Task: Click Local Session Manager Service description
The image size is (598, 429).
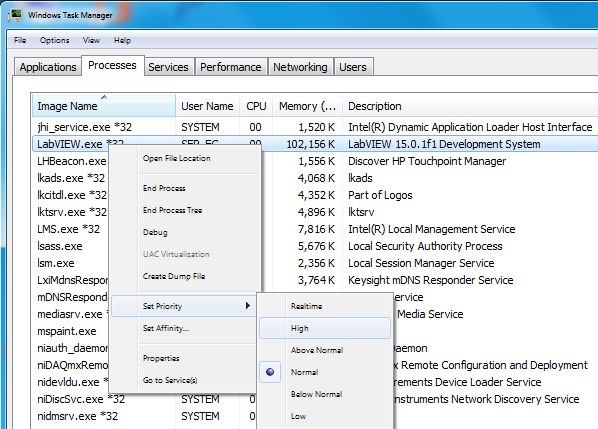Action: coord(421,263)
